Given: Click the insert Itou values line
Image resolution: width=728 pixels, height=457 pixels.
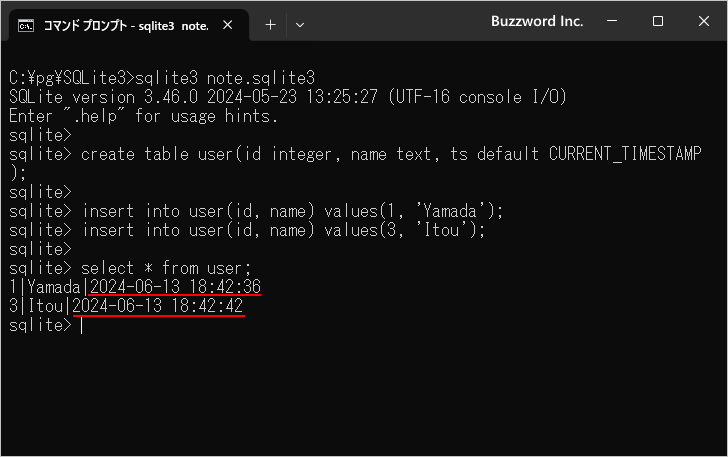Looking at the screenshot, I should 247,230.
